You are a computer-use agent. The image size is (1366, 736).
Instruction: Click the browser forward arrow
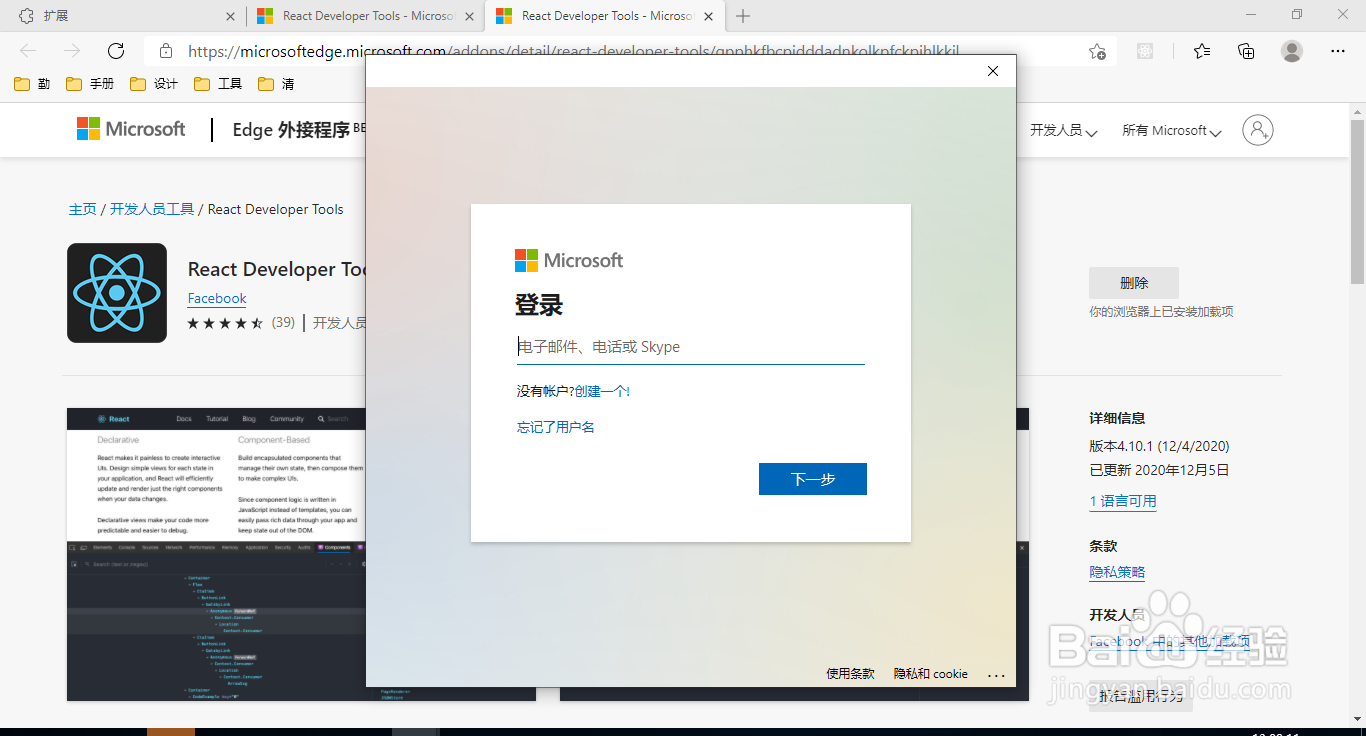tap(72, 51)
